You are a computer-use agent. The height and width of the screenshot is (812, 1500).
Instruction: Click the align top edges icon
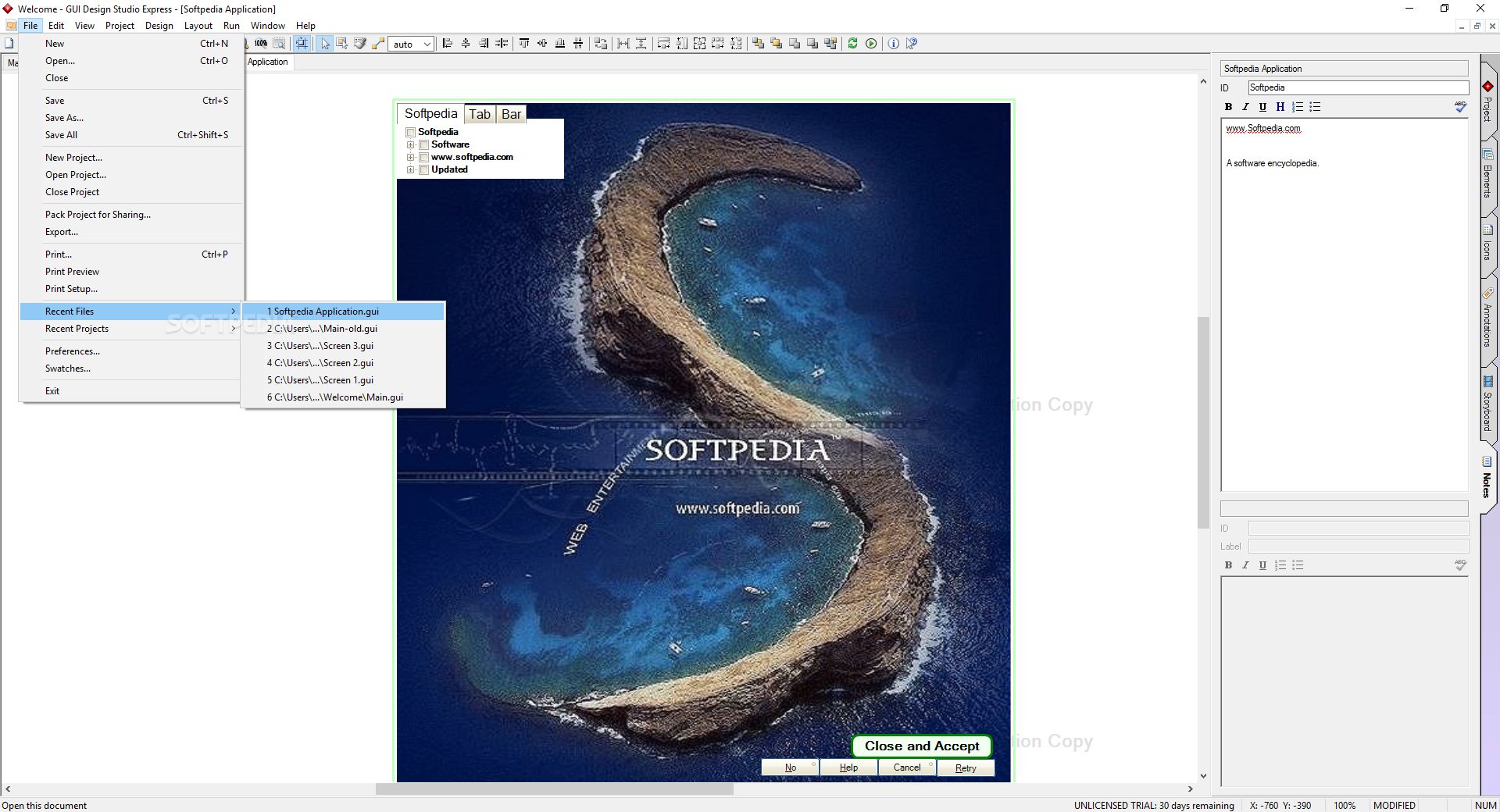(524, 44)
